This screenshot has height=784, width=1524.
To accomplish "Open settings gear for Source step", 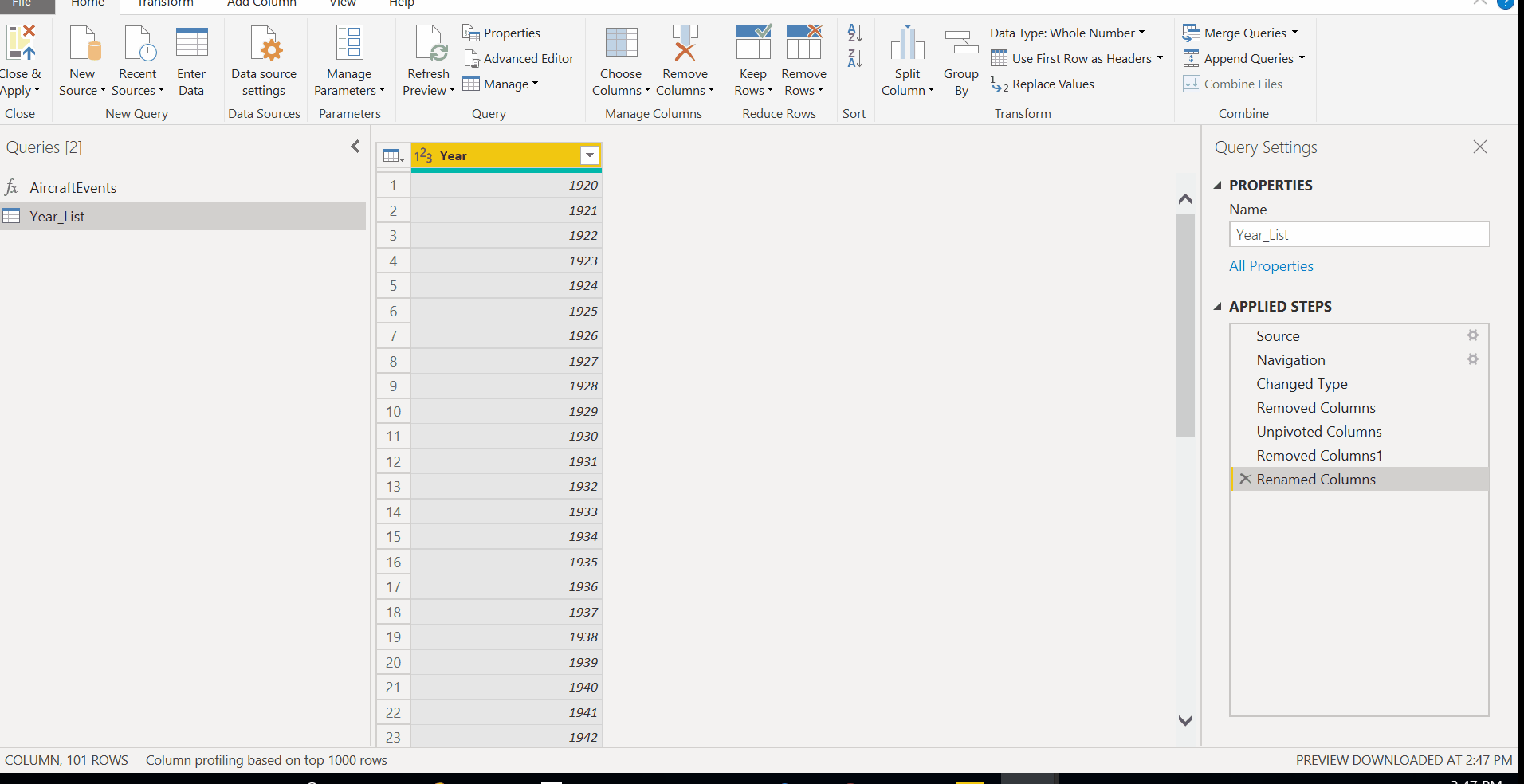I will (1473, 335).
